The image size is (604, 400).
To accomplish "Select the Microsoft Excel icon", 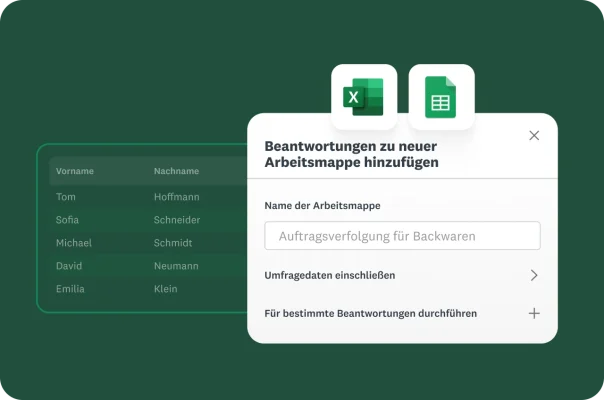I will click(364, 97).
